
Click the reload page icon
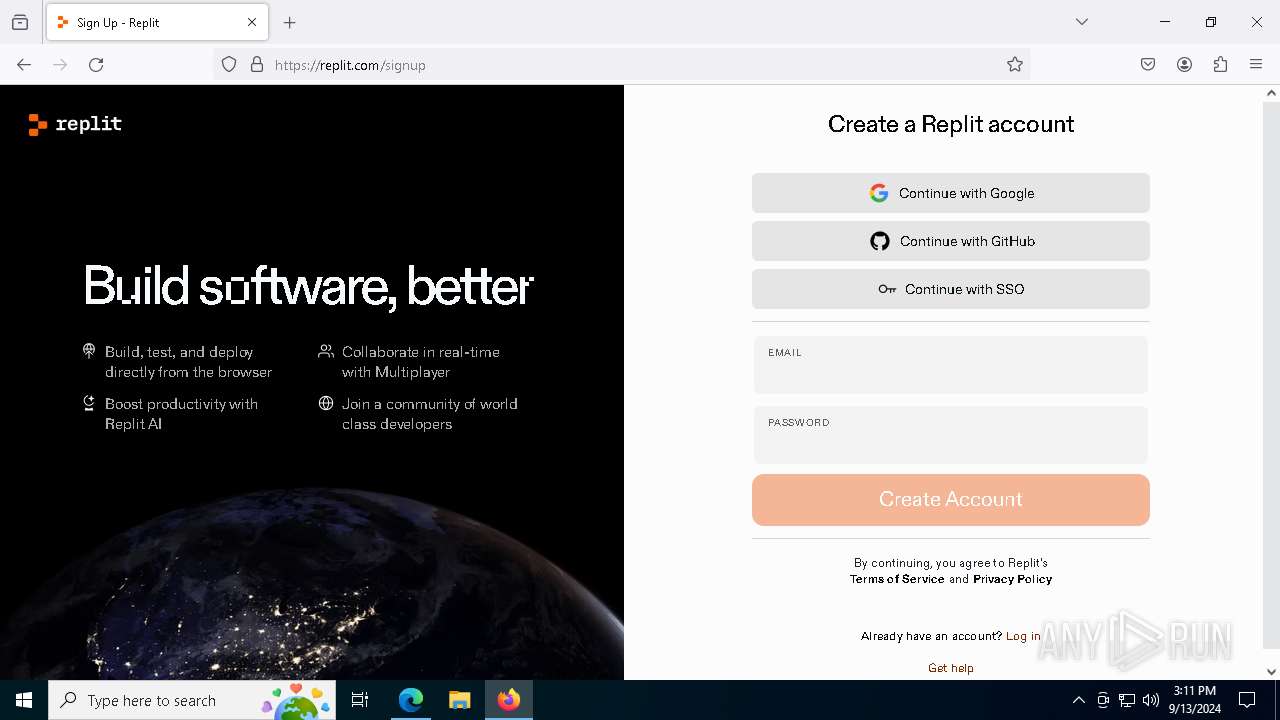pyautogui.click(x=96, y=65)
